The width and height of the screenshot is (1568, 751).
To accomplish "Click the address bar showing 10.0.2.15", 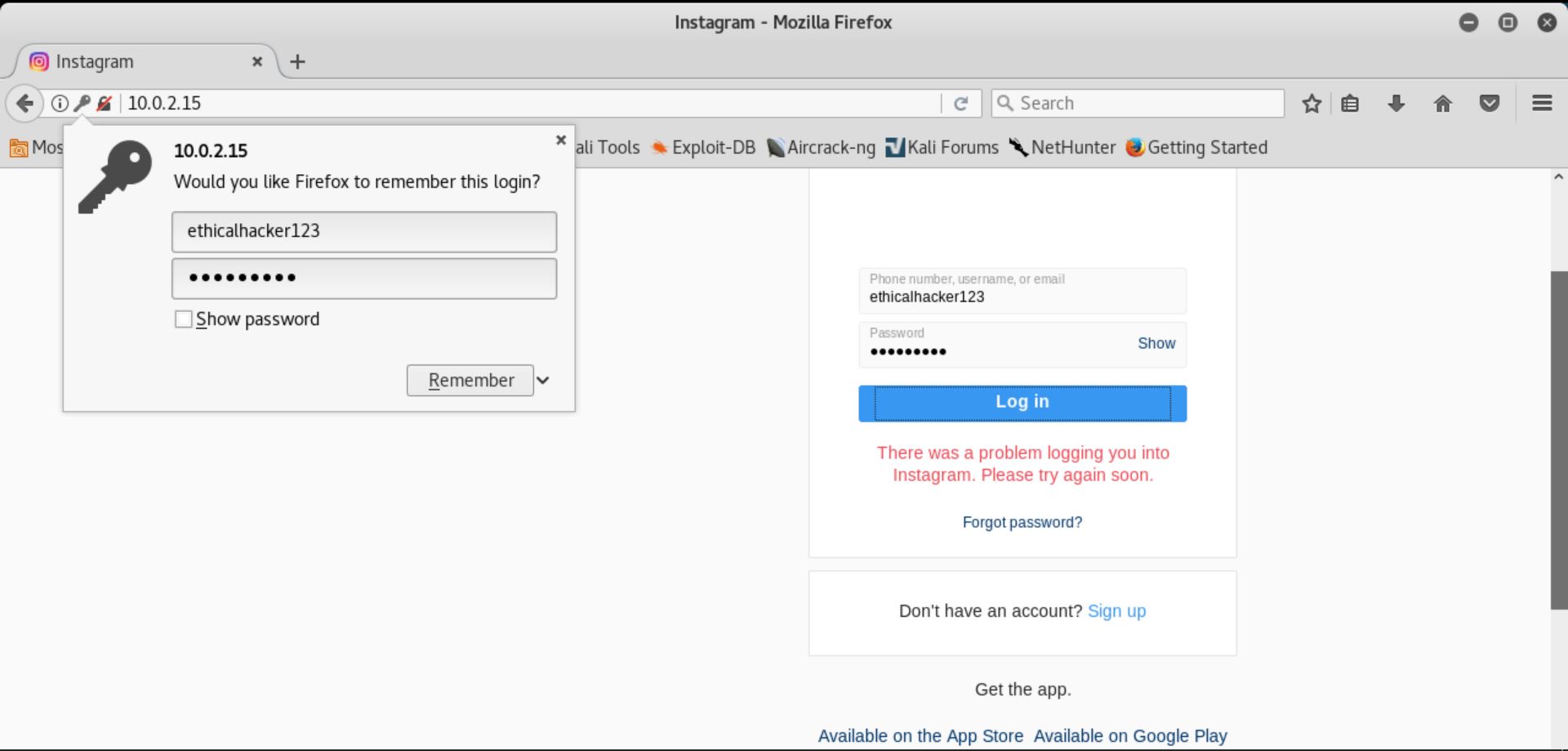I will pos(531,103).
